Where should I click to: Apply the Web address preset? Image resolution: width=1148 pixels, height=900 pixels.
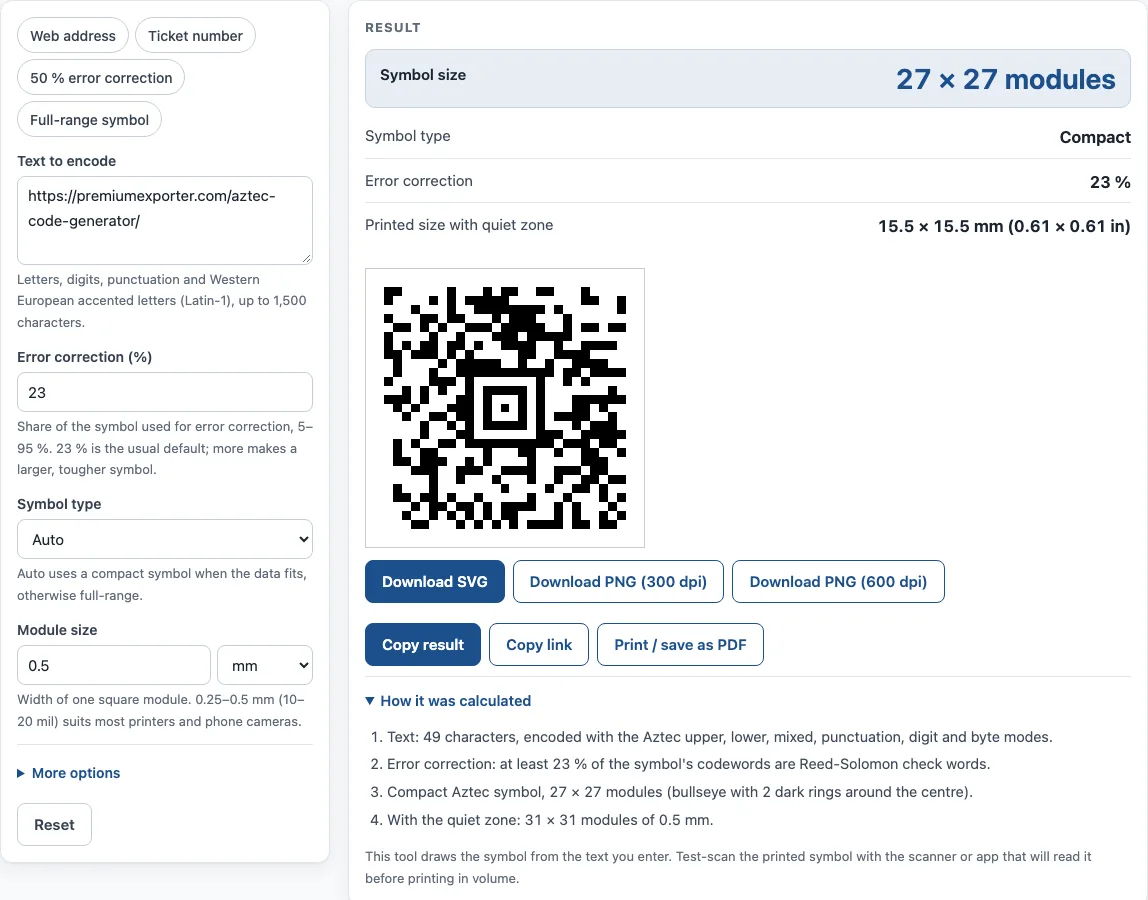pos(72,36)
